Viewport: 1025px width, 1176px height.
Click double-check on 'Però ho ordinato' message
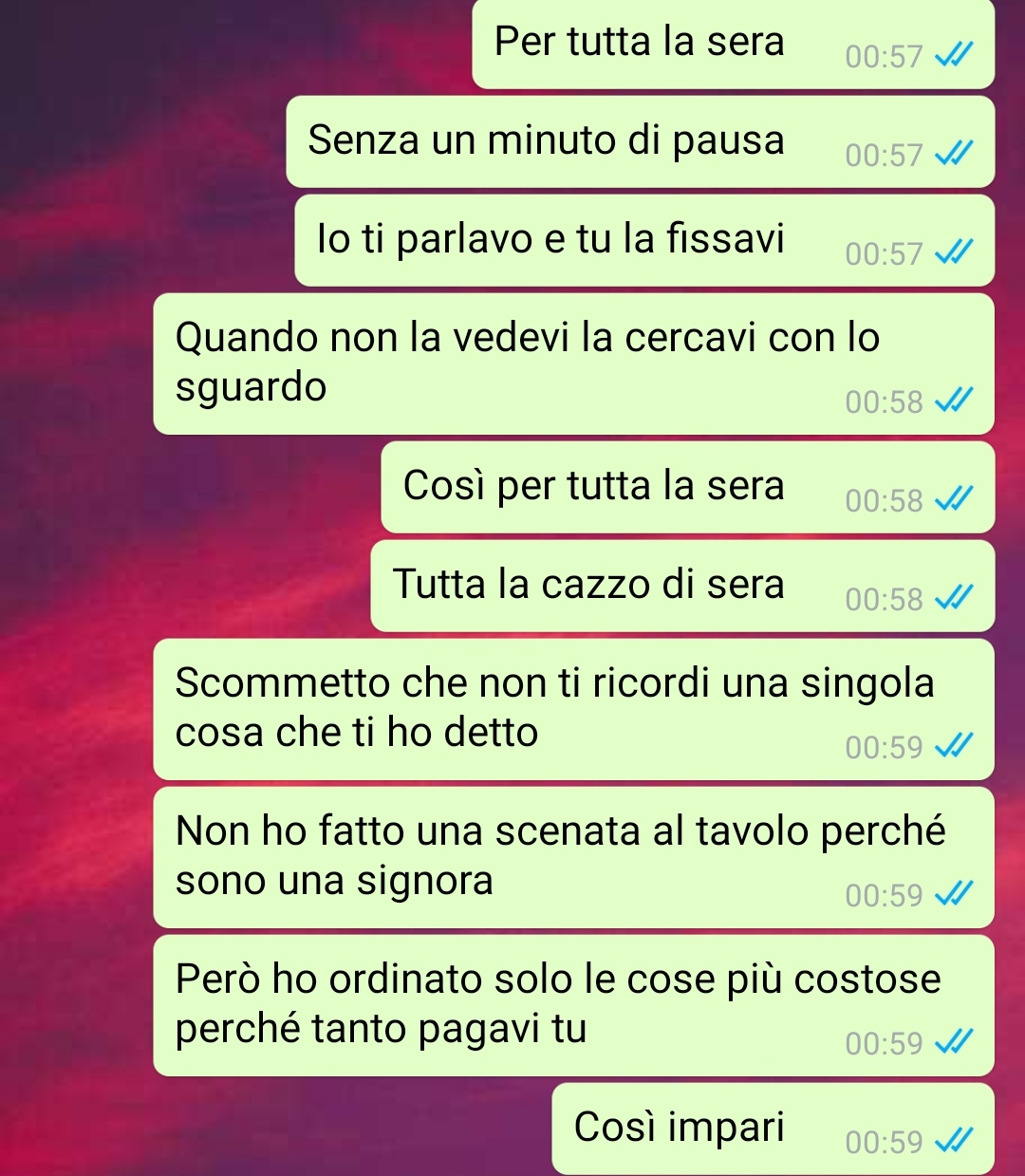tap(953, 1044)
